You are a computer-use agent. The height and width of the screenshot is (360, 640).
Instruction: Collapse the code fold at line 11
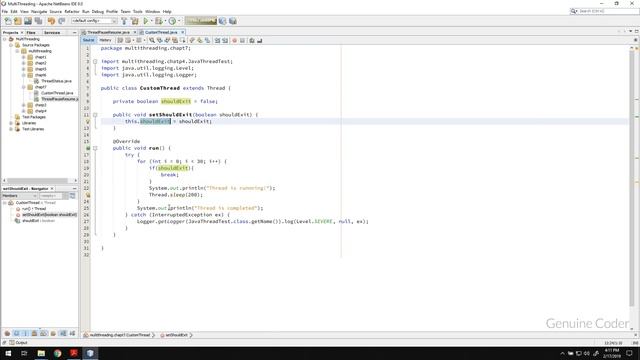95,115
